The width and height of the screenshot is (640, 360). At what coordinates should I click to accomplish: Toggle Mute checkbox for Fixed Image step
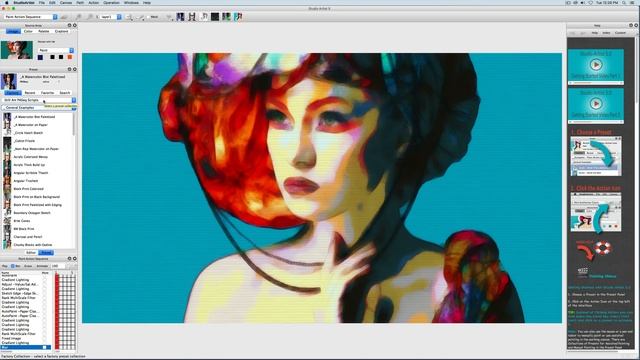(45, 338)
